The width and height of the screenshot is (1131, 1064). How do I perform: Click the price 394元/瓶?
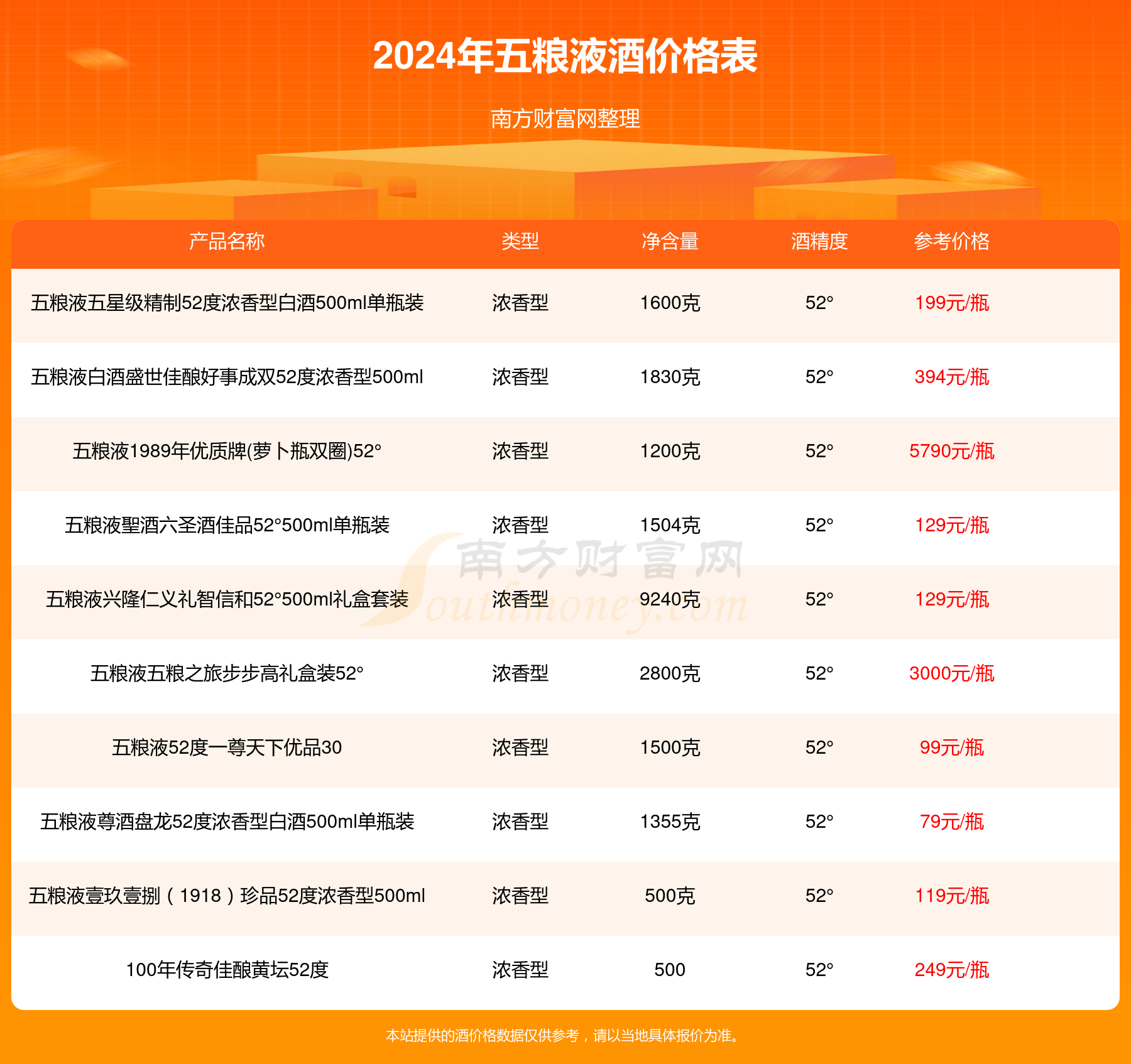(x=952, y=377)
